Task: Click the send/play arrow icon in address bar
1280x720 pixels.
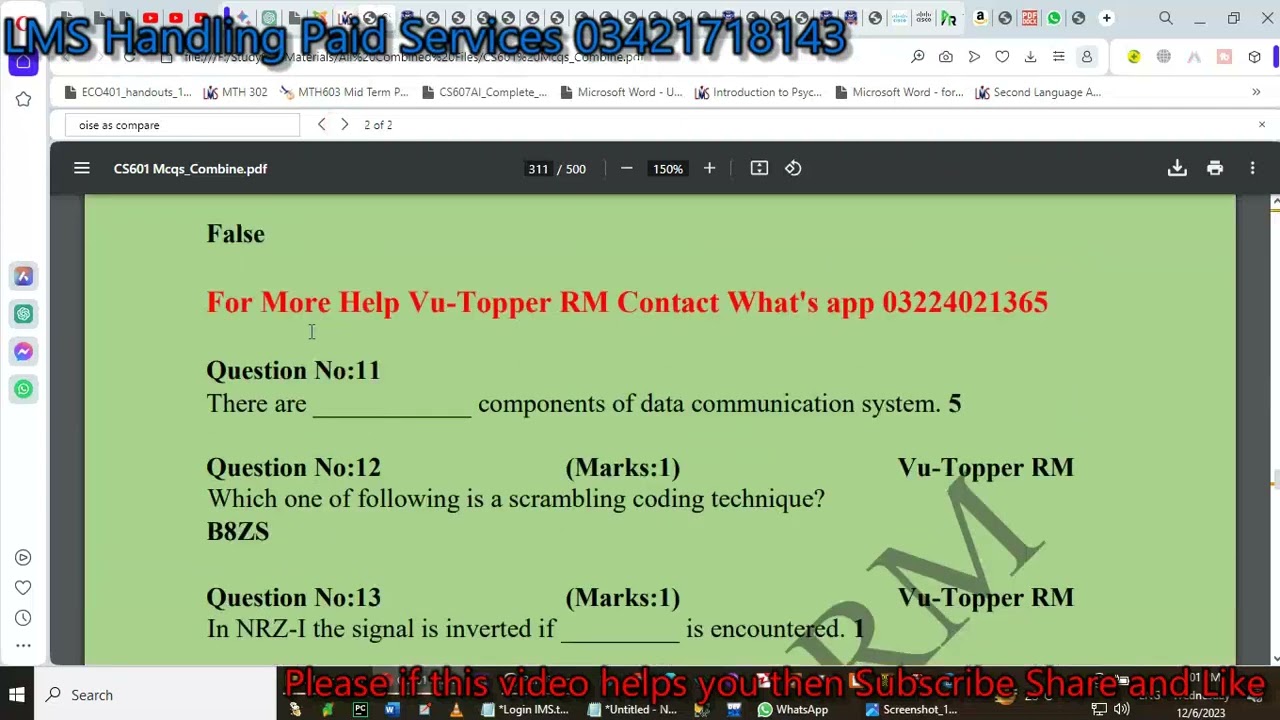Action: coord(974,57)
